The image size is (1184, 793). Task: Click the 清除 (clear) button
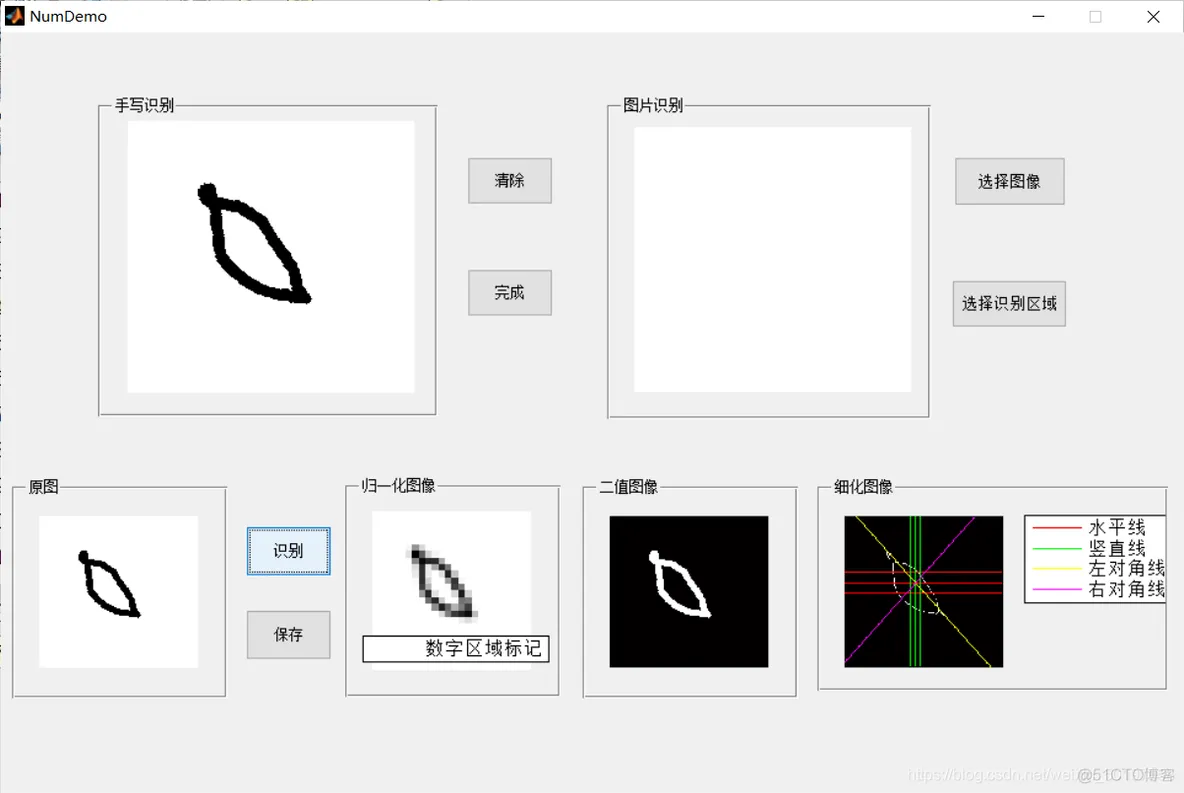click(x=510, y=181)
